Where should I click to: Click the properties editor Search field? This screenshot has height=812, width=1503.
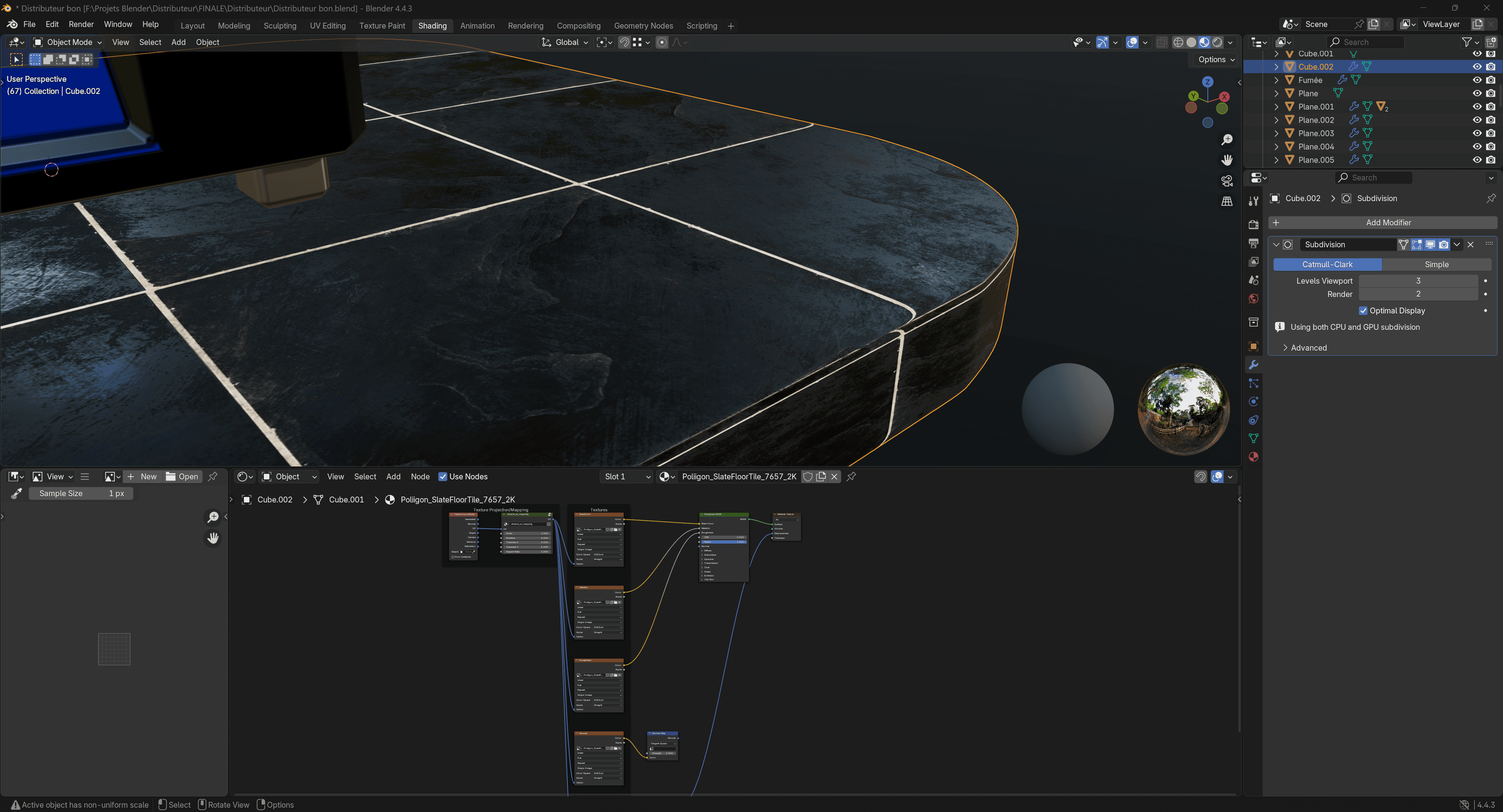click(x=1373, y=177)
